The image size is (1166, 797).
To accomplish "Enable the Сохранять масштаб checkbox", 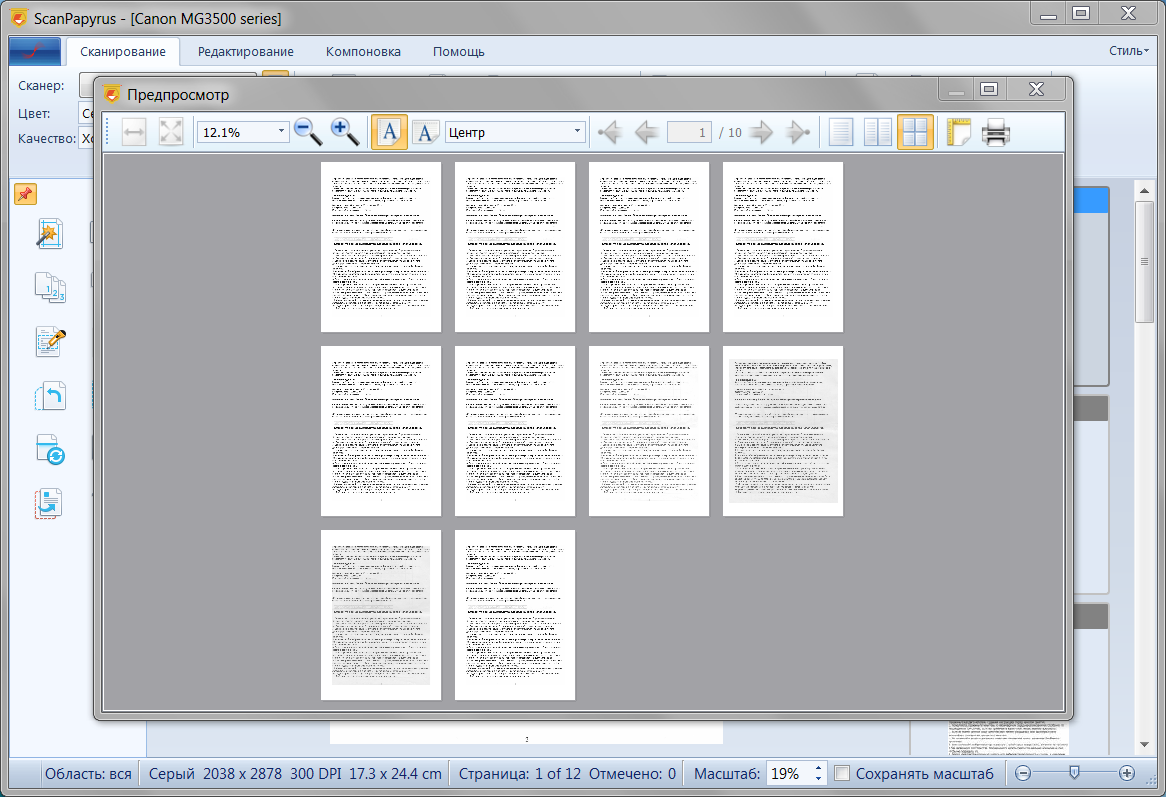I will 843,773.
